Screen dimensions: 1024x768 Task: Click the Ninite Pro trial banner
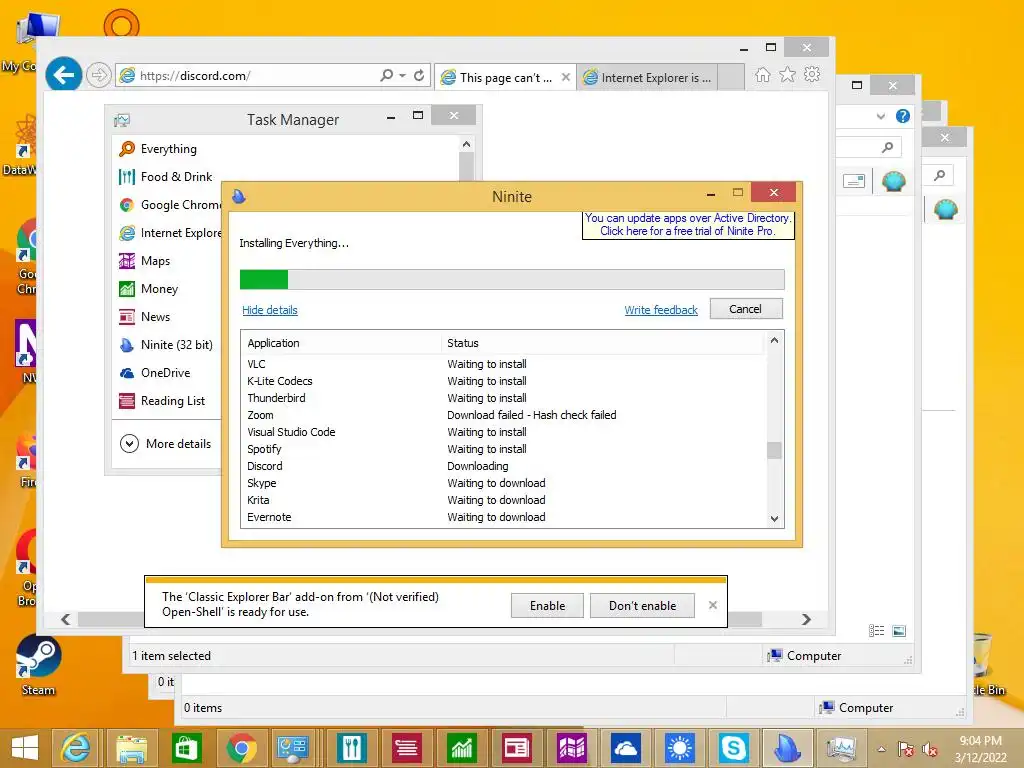pyautogui.click(x=688, y=225)
